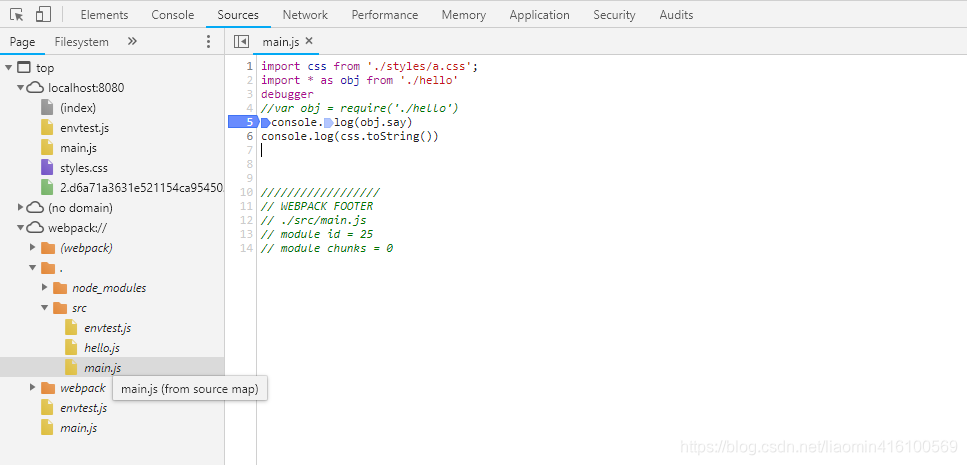Screen dimensions: 967x465
Task: Click the src folder icon
Action: tap(60, 308)
